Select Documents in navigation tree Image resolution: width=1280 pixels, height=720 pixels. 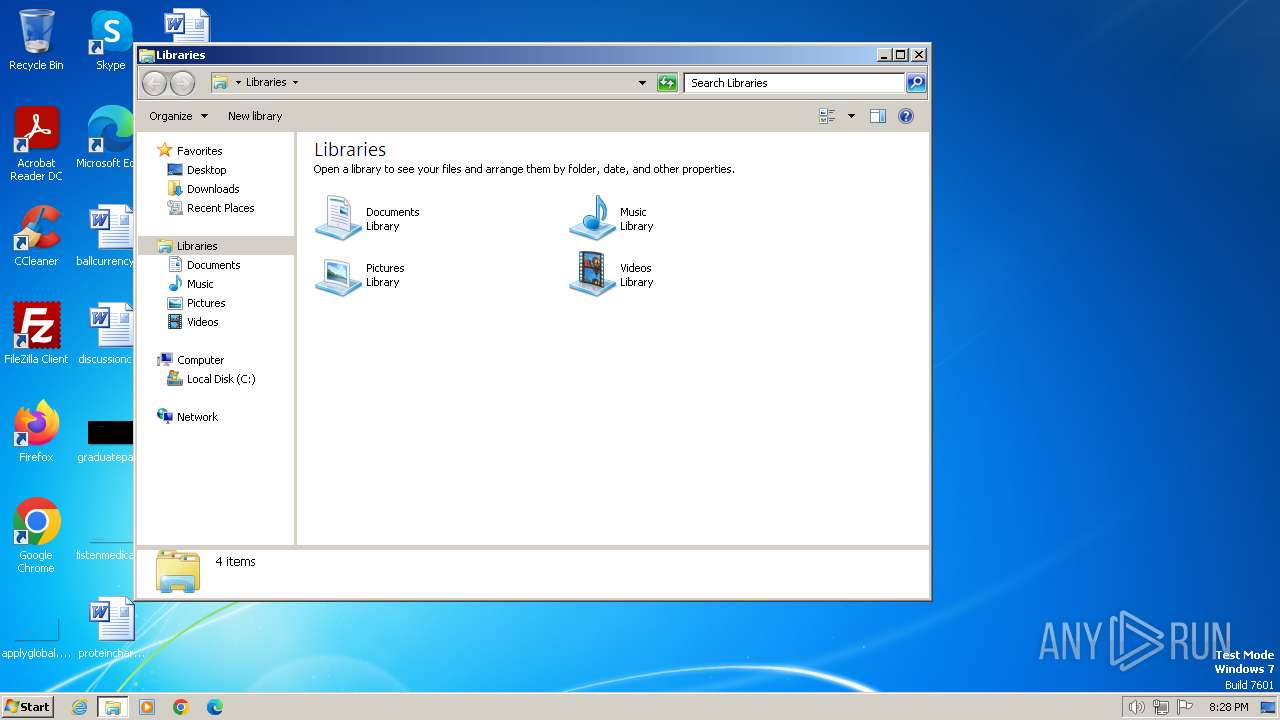213,265
